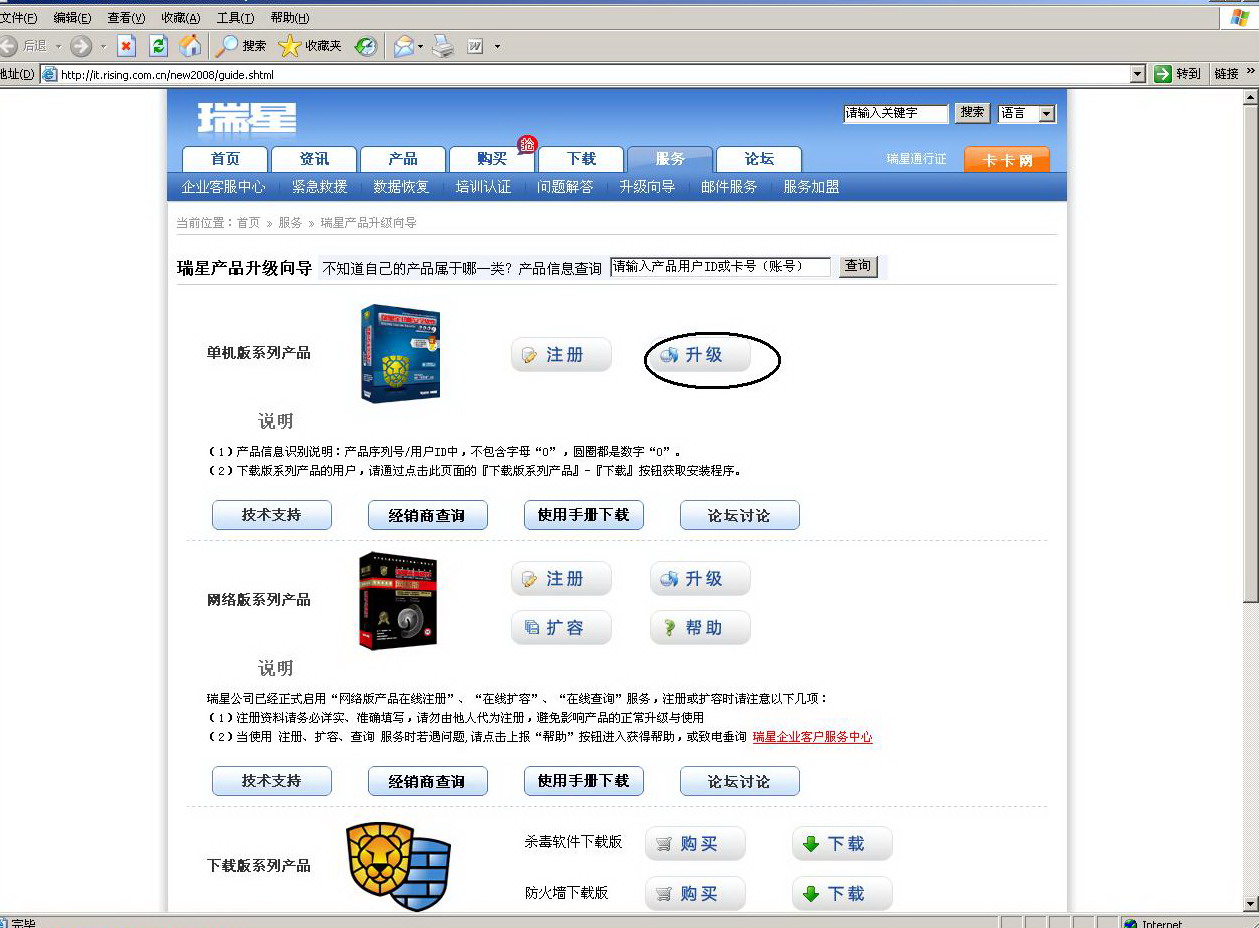
Task: Click the 扩容 button
Action: pyautogui.click(x=561, y=628)
